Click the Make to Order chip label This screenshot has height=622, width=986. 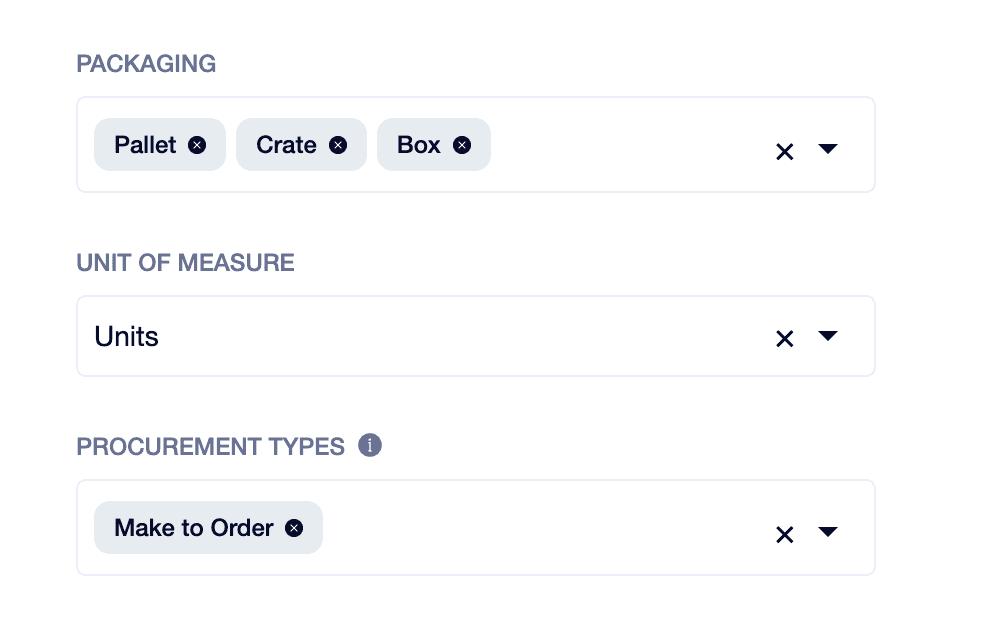click(x=194, y=528)
